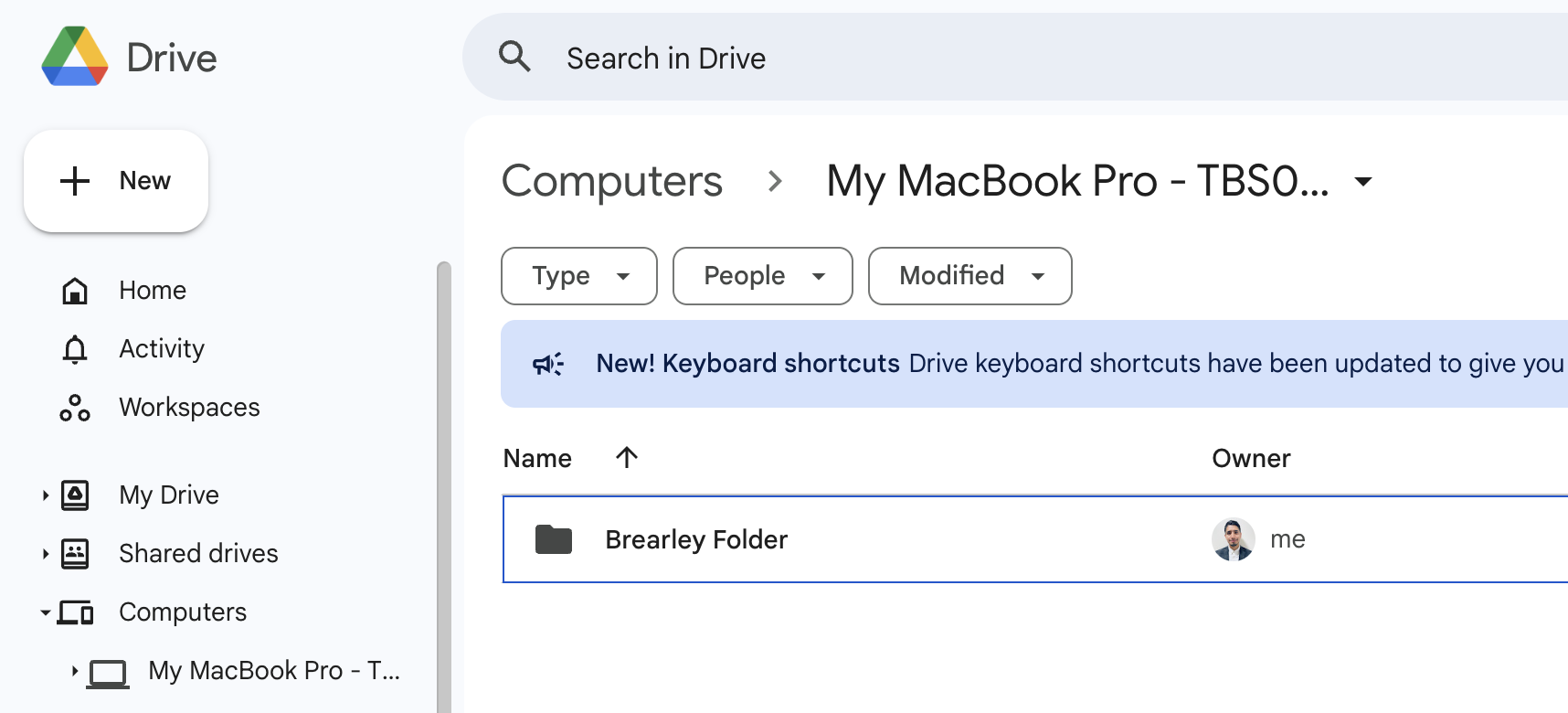Collapse the Computers tree

[x=45, y=612]
